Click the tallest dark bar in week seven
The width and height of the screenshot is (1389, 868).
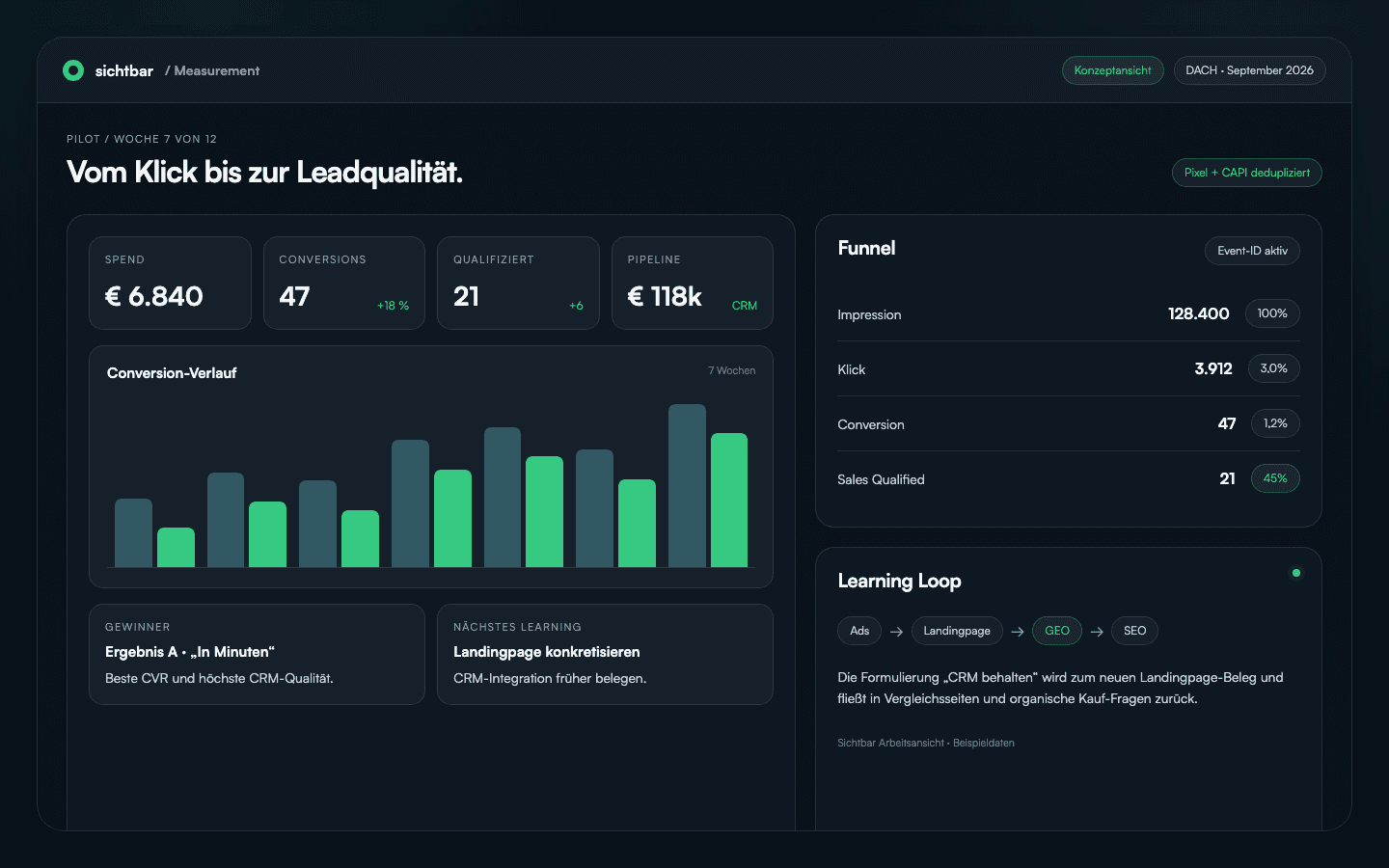click(x=687, y=485)
